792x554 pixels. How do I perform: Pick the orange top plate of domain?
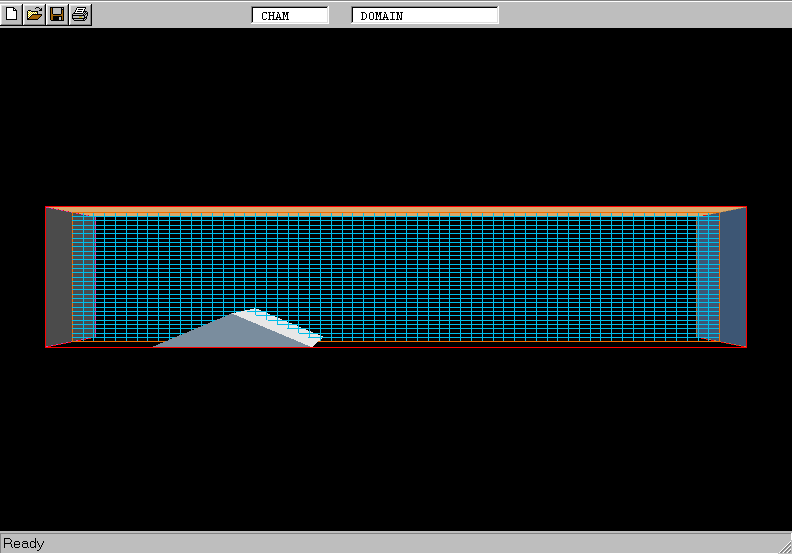click(395, 210)
